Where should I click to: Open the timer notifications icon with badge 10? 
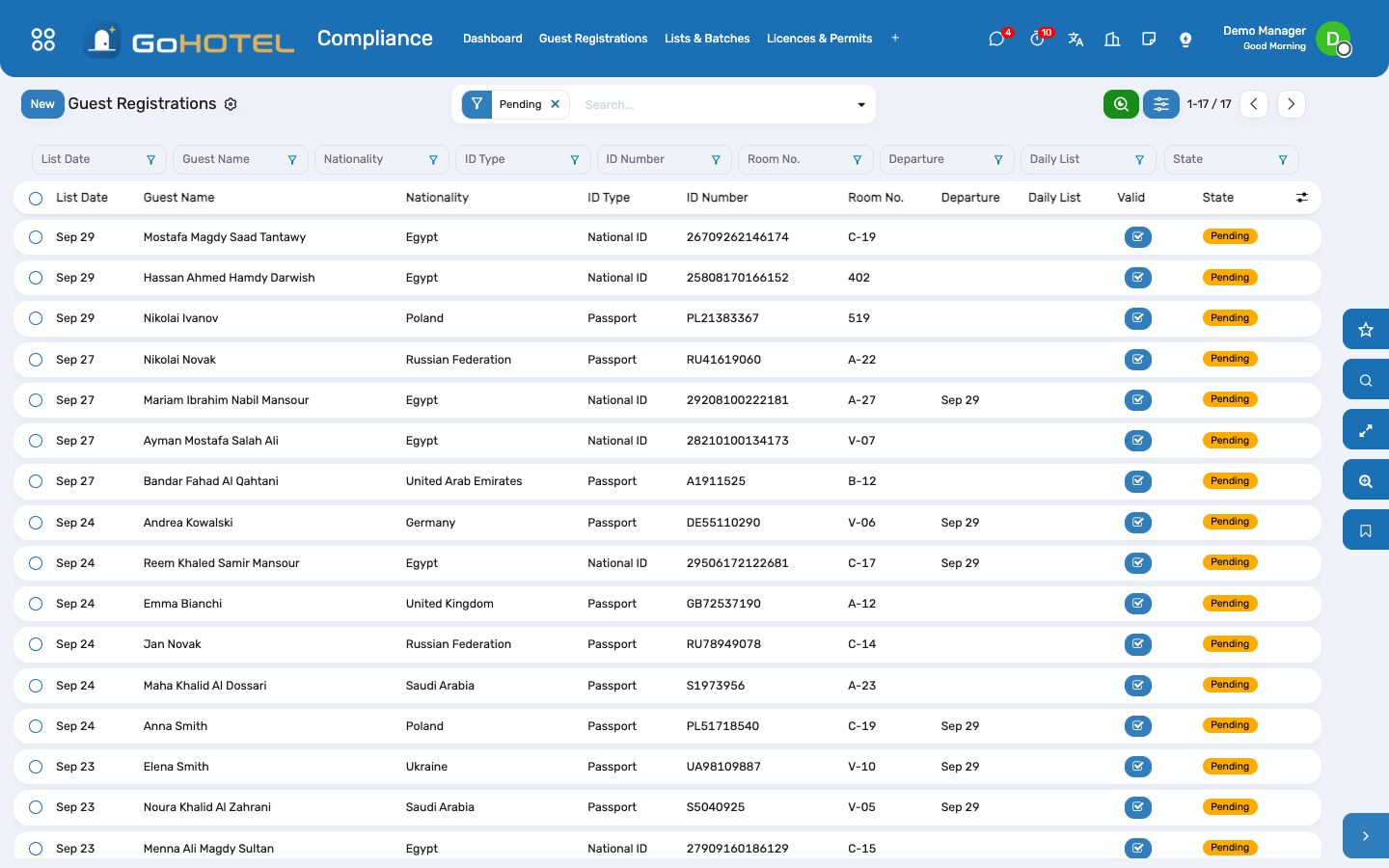(x=1037, y=39)
